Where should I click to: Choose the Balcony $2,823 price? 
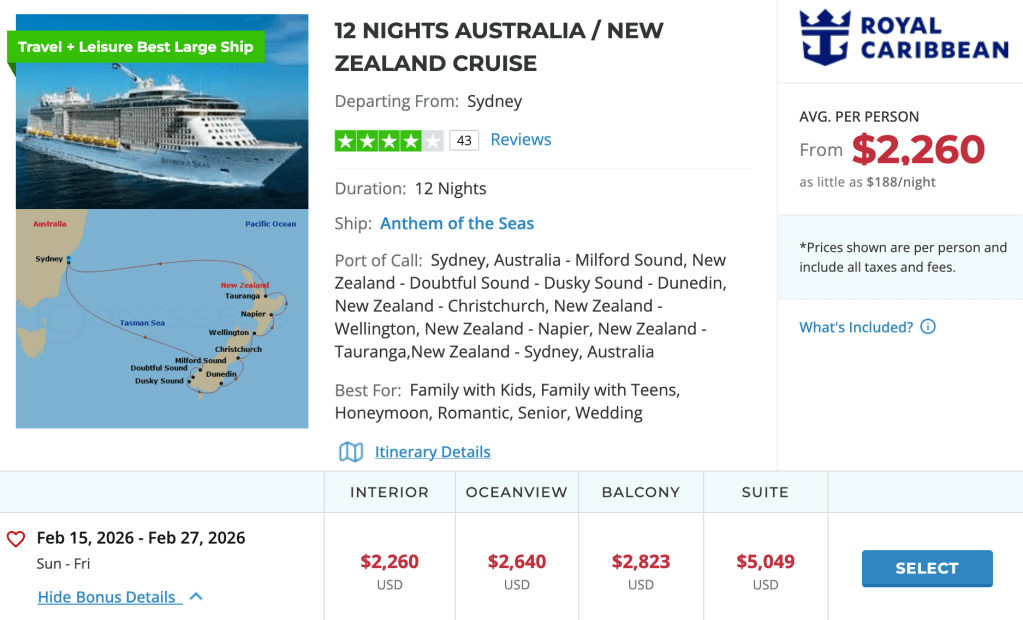(x=641, y=562)
